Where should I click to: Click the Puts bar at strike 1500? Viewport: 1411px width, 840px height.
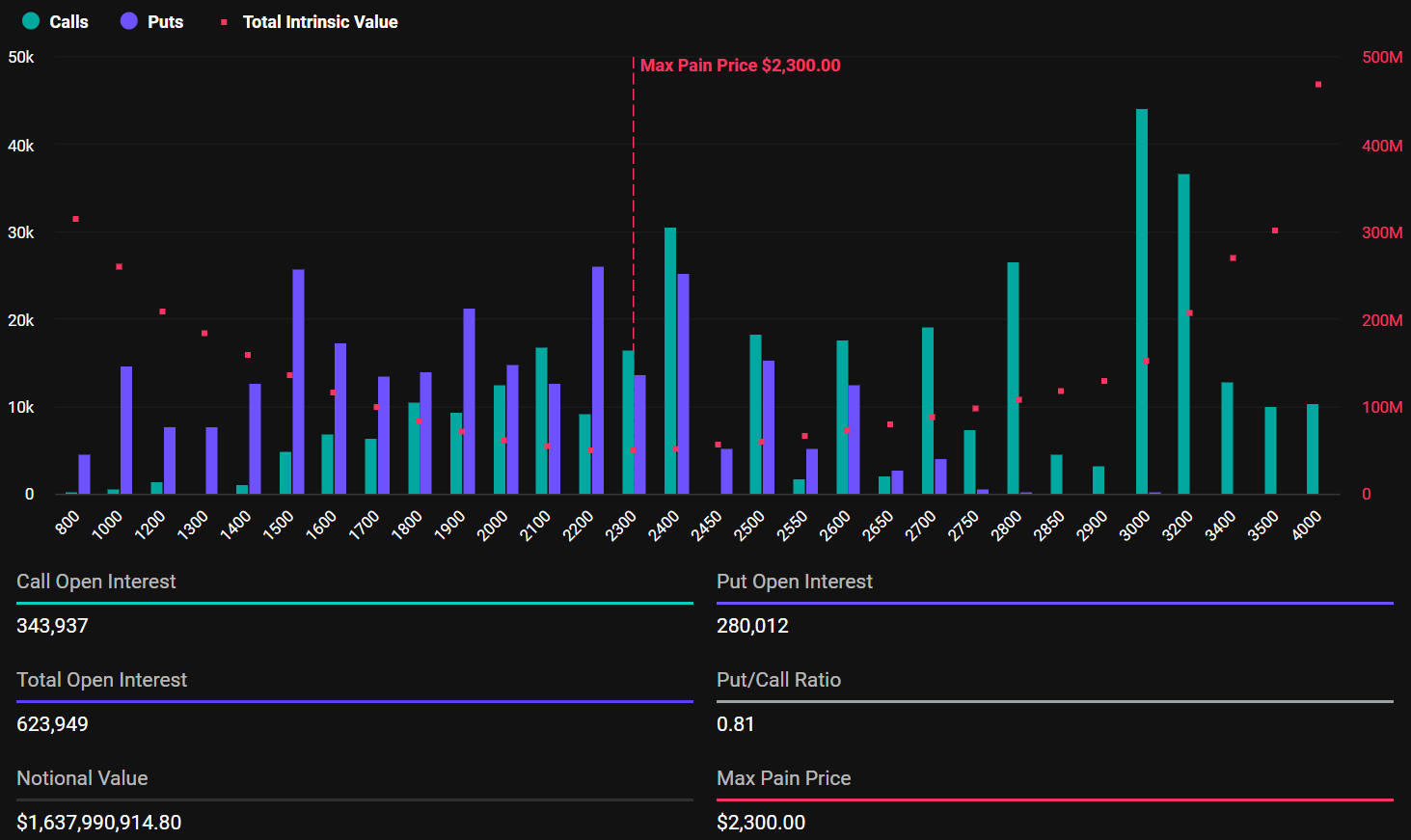(298, 381)
